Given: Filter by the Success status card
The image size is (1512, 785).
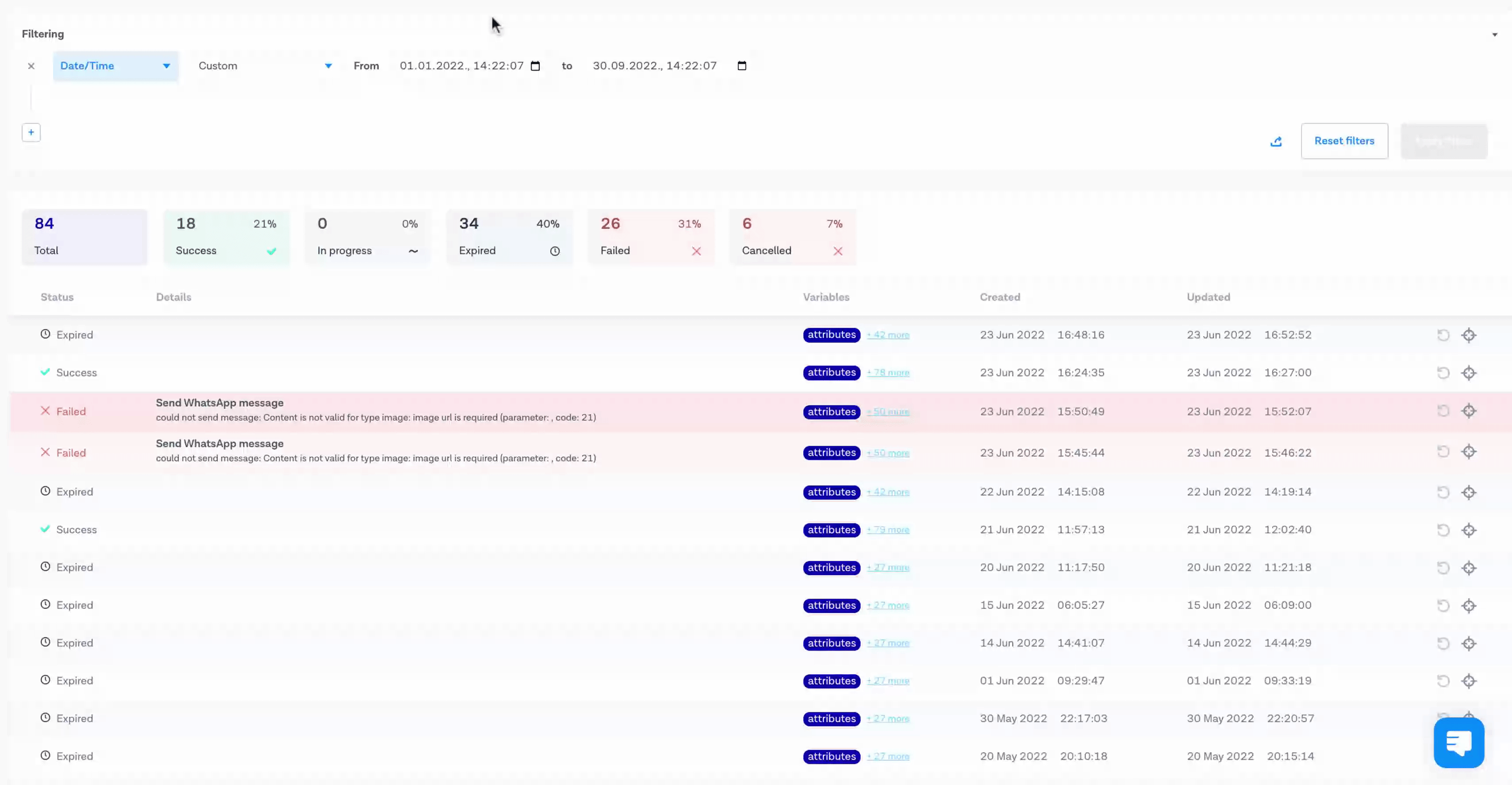Looking at the screenshot, I should [x=226, y=237].
